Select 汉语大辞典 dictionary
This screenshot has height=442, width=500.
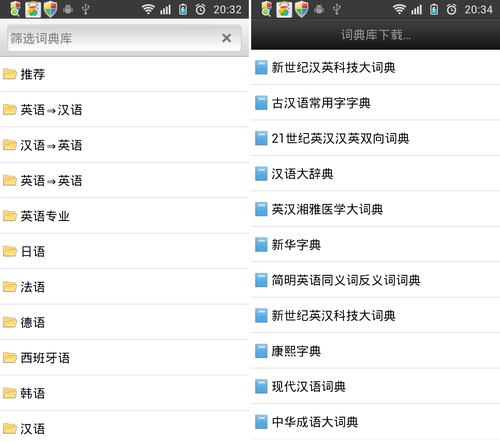click(375, 174)
